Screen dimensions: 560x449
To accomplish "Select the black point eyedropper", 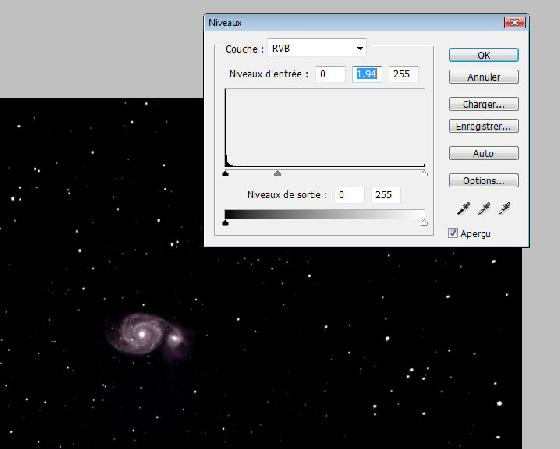I will [463, 208].
